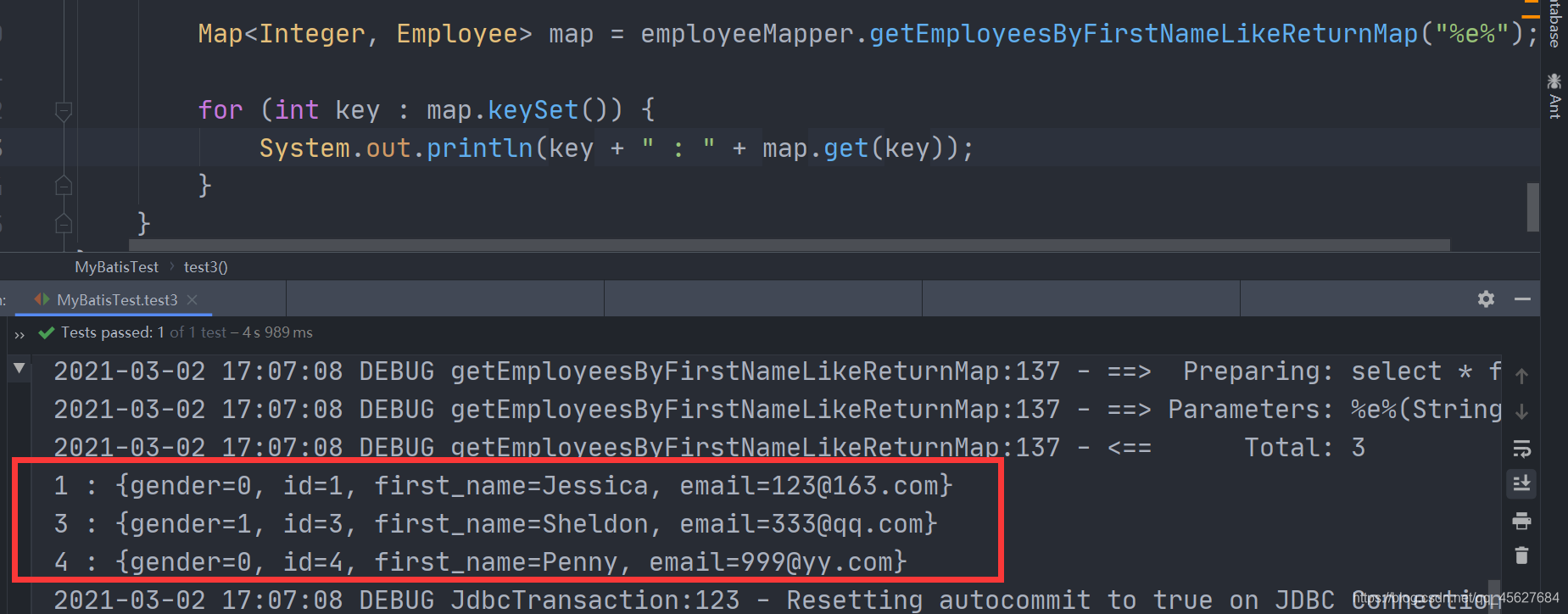The image size is (1568, 614).
Task: Click console line with first_name=Sheldon
Action: 496,524
